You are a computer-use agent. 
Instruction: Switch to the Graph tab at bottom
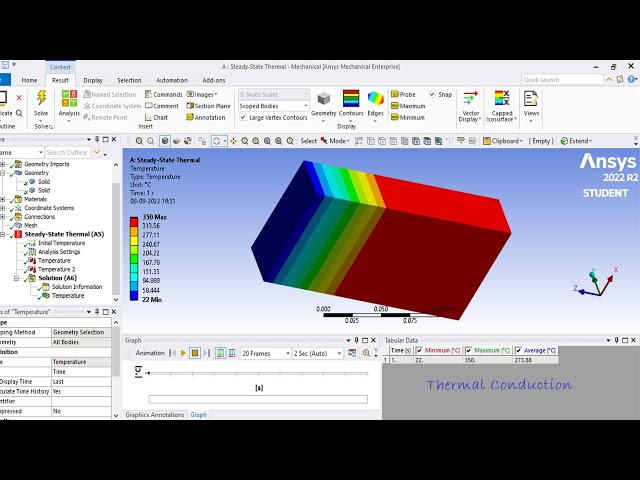pos(199,415)
